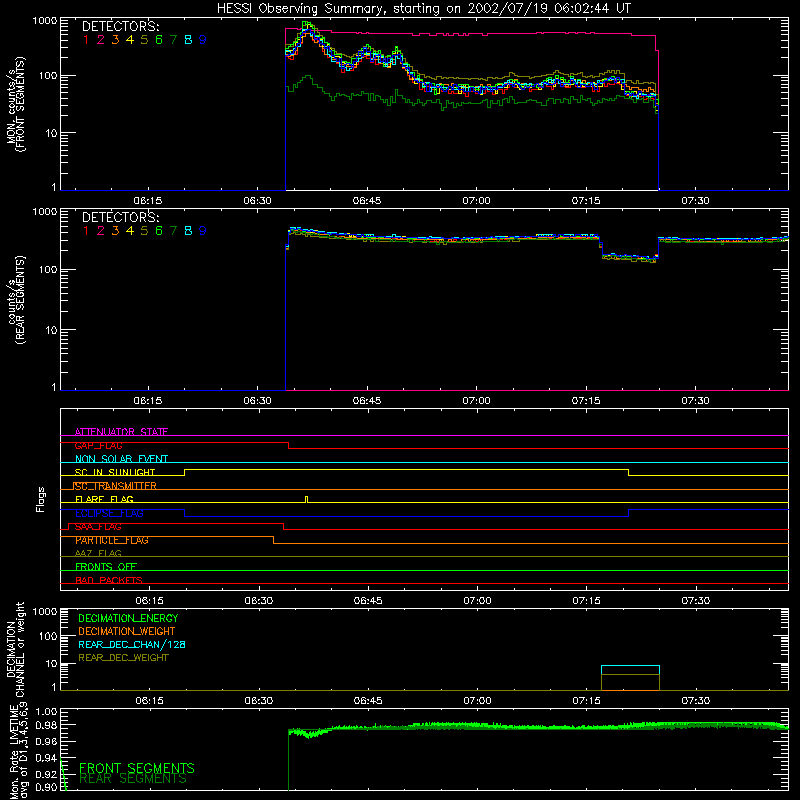800x800 pixels.
Task: Click the FRONT SEGMENTS counts/s axis title
Action: [x=16, y=105]
